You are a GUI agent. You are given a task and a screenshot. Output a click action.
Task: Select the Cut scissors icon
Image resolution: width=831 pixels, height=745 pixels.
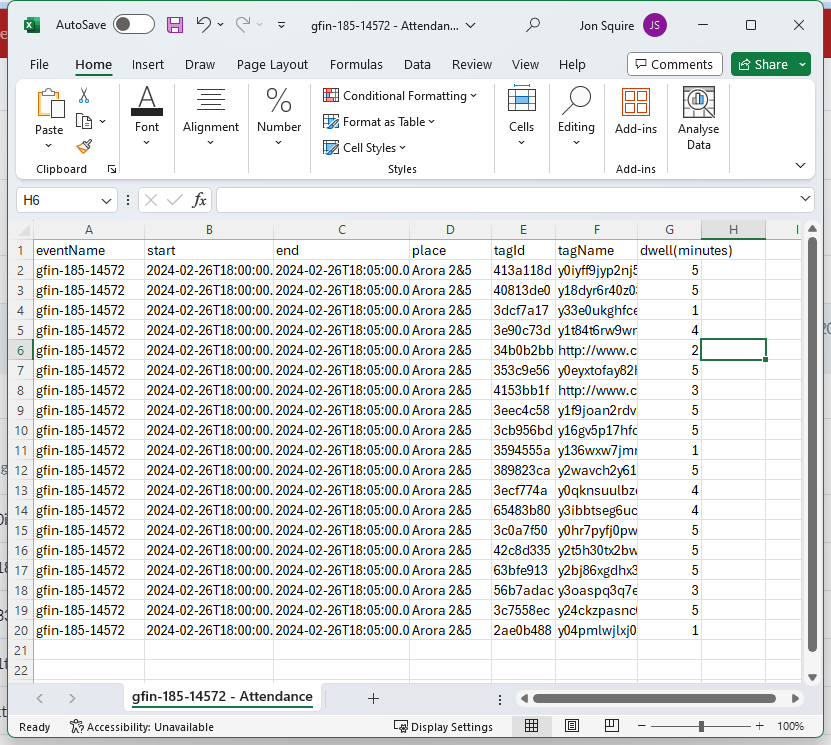pyautogui.click(x=84, y=96)
